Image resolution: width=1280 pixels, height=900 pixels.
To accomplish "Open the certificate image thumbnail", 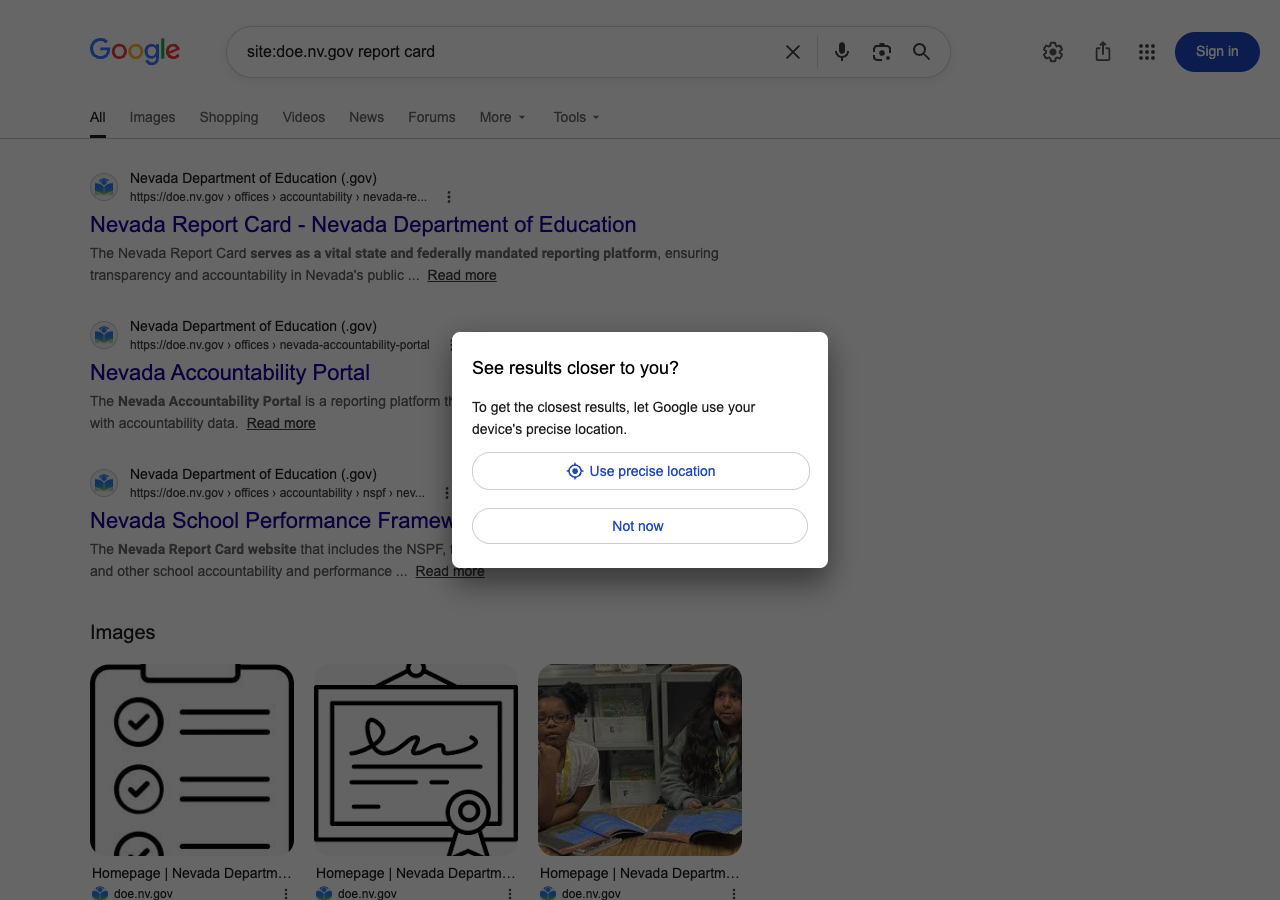I will pyautogui.click(x=416, y=760).
